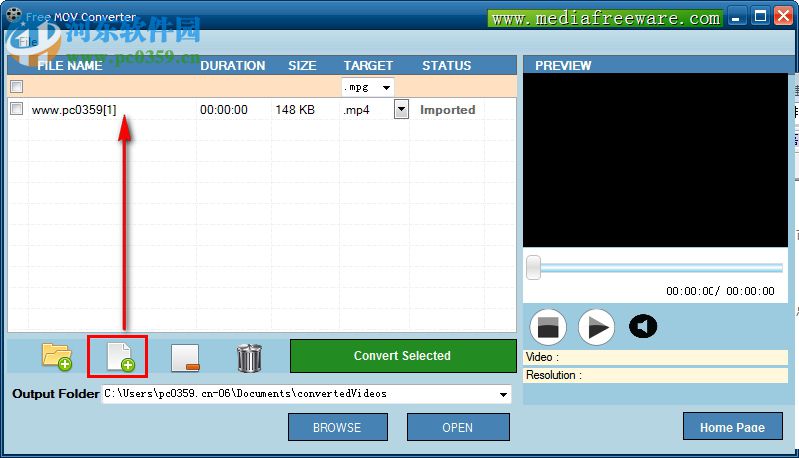Click the BROWSE button
This screenshot has width=799, height=458.
(x=337, y=427)
